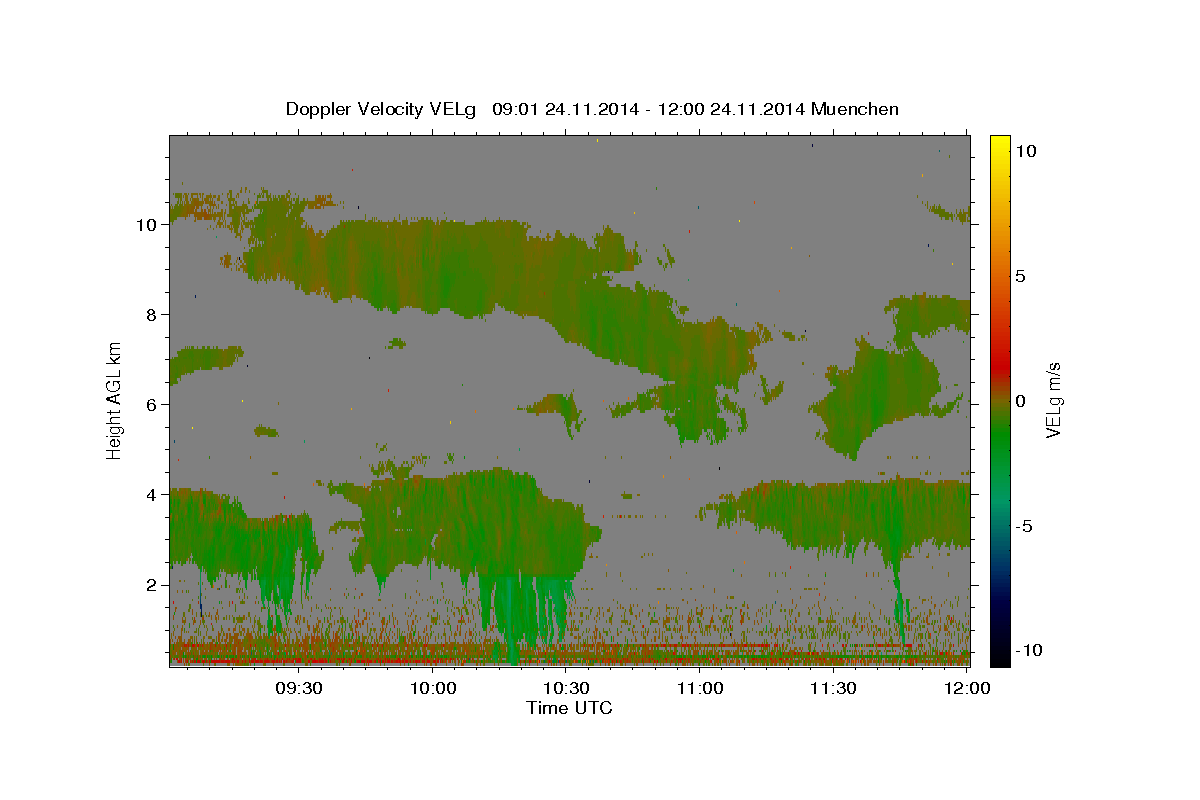Image resolution: width=1200 pixels, height=800 pixels.
Task: Click the colorbar value 0 label
Action: click(1020, 401)
